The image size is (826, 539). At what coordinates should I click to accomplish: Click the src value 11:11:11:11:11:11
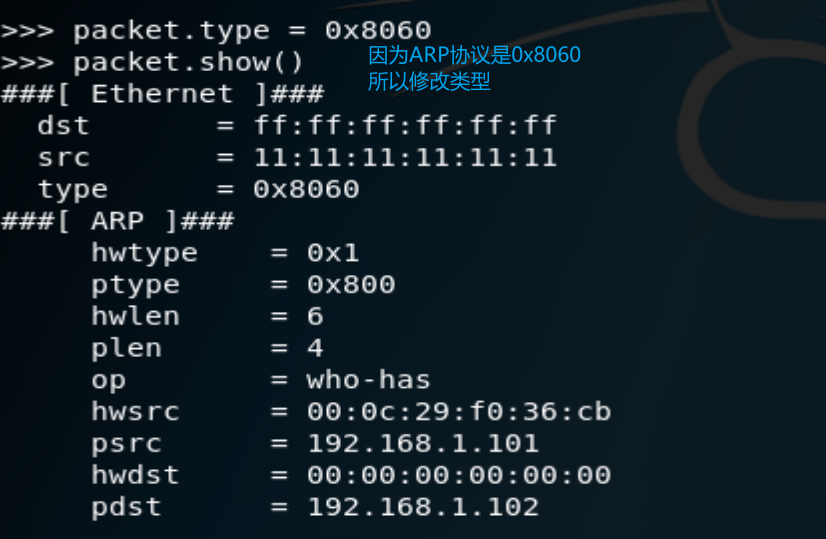click(405, 157)
